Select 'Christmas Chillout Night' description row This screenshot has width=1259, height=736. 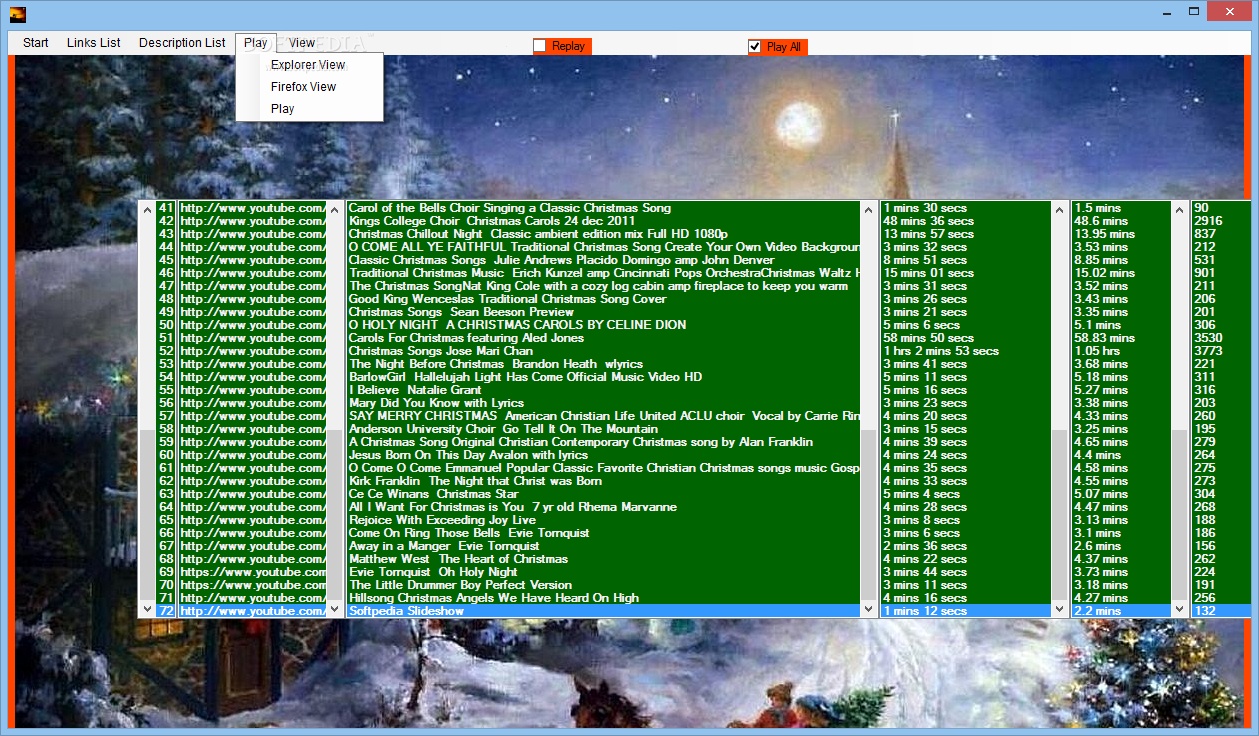tap(603, 234)
